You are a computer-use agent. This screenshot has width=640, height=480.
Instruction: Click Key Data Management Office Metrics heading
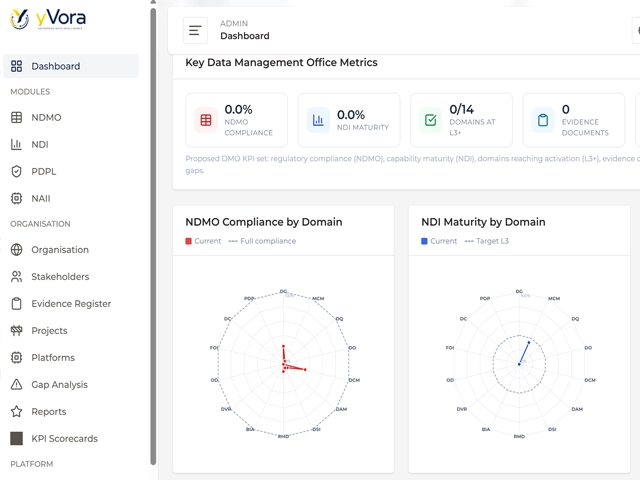[x=281, y=62]
